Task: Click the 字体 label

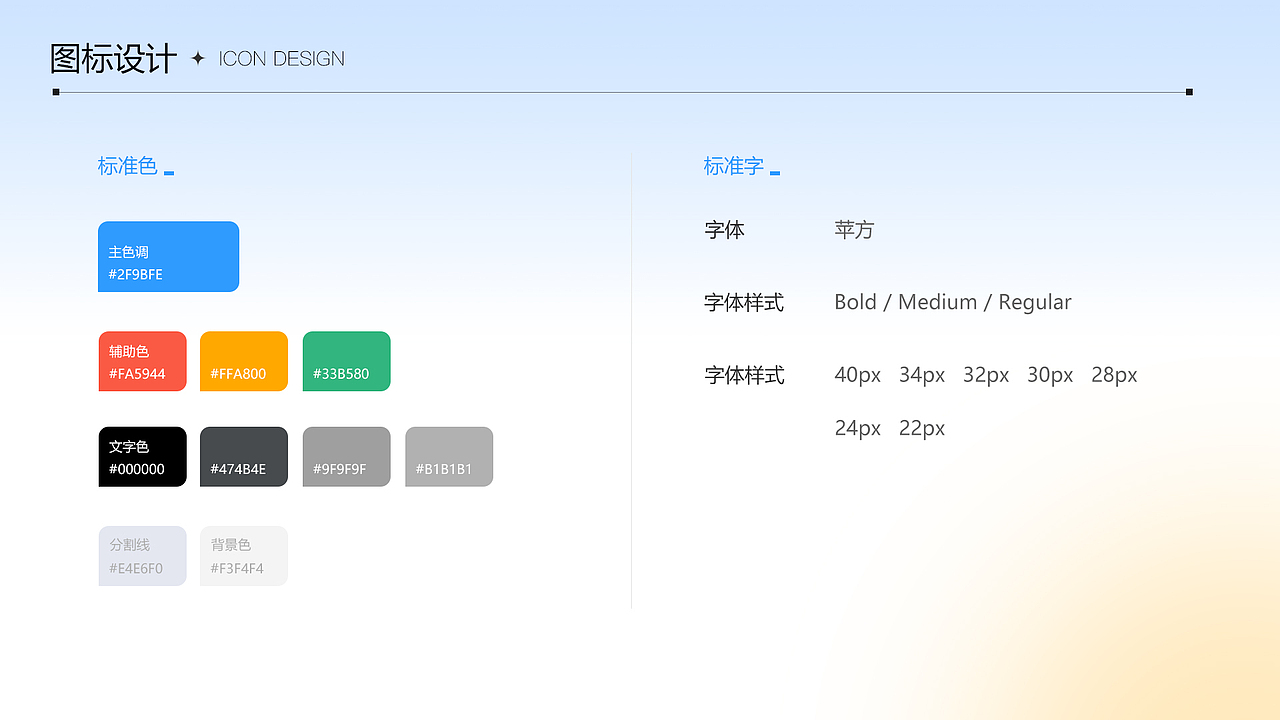Action: [725, 230]
